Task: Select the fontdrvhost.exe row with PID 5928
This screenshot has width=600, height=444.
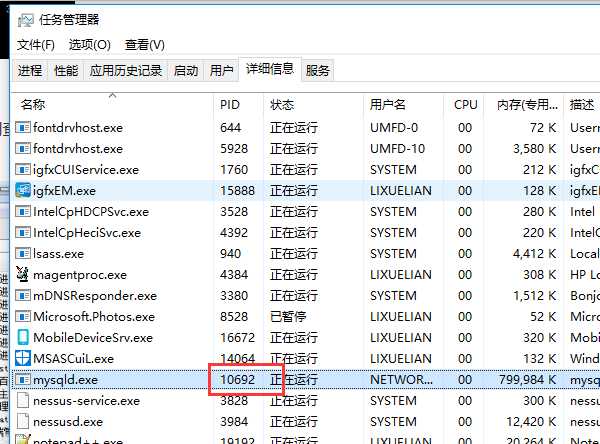Action: 306,149
